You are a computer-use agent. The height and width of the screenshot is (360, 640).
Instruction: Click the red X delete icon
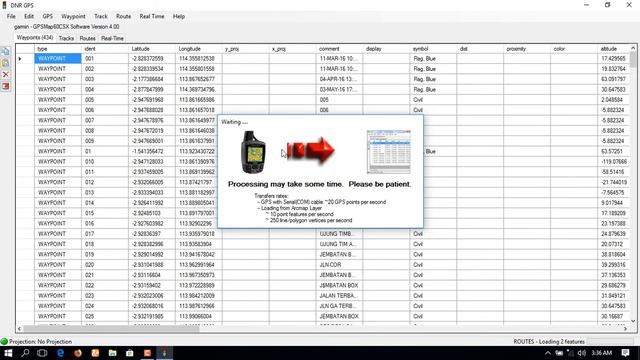click(x=5, y=75)
